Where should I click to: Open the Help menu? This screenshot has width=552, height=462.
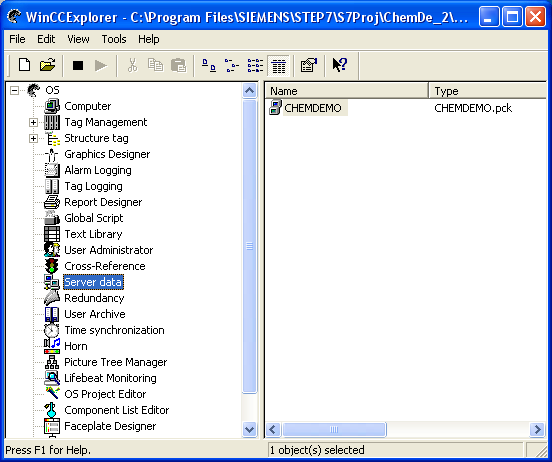tap(149, 39)
